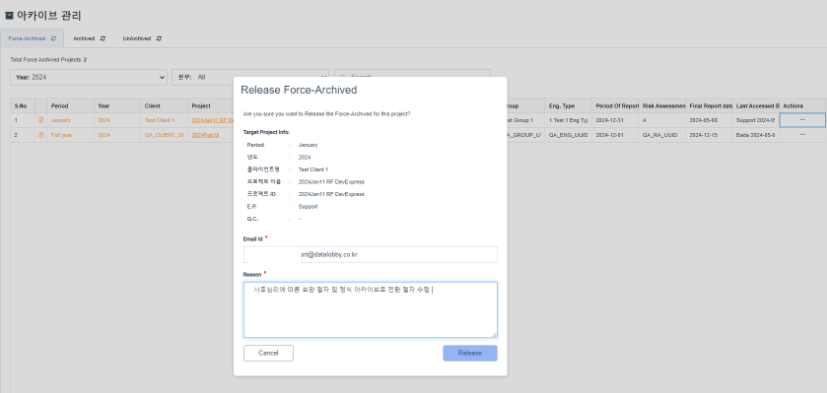Switch to the Archived tab
The height and width of the screenshot is (393, 827).
(89, 39)
